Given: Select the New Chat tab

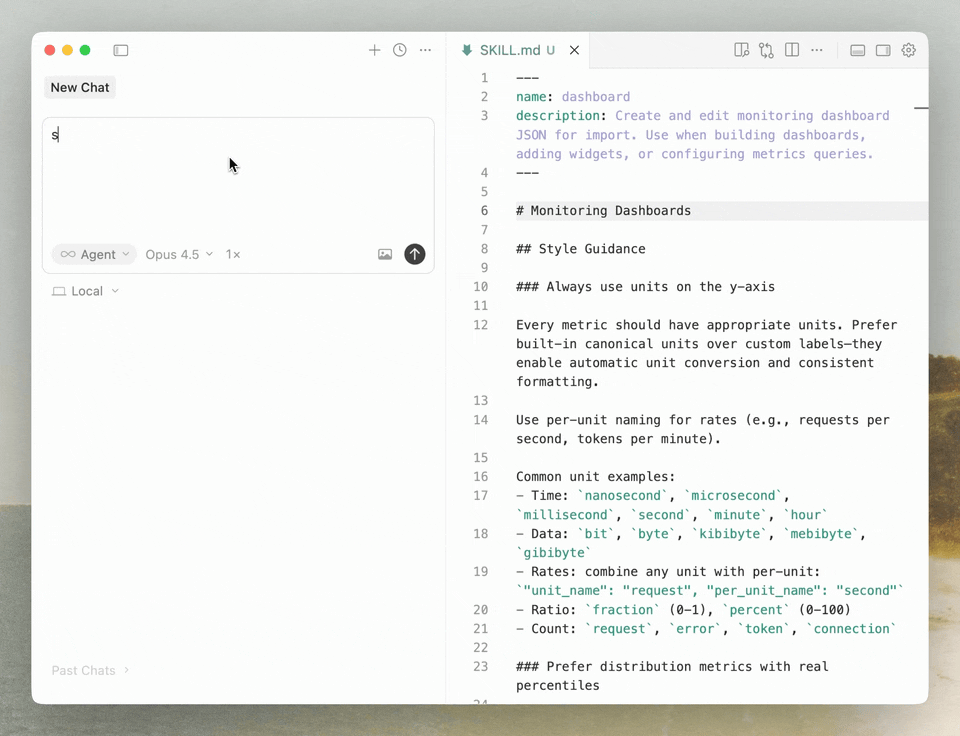Looking at the screenshot, I should (x=80, y=88).
